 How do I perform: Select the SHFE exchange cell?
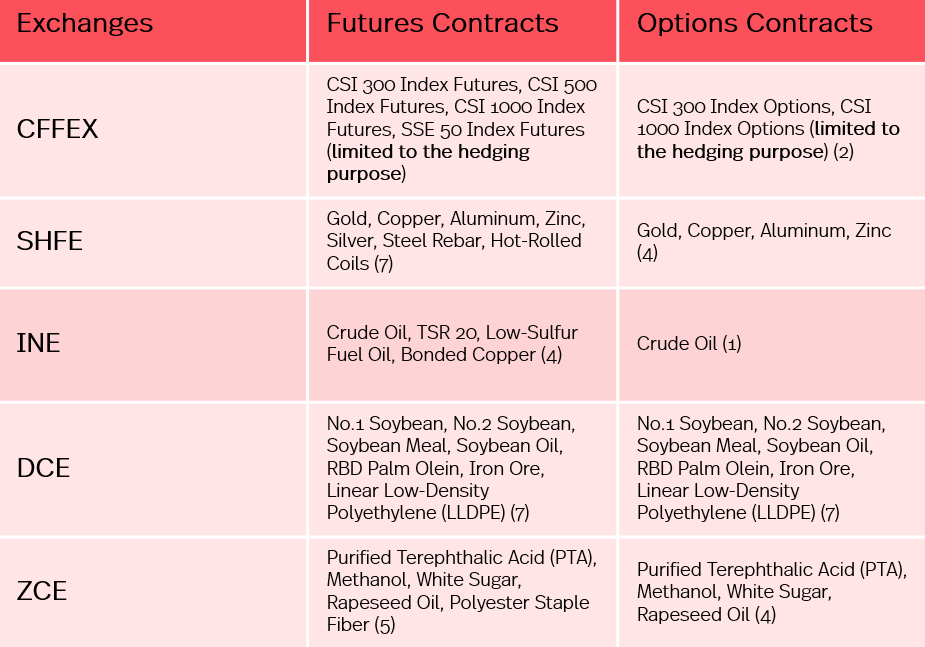tap(50, 241)
